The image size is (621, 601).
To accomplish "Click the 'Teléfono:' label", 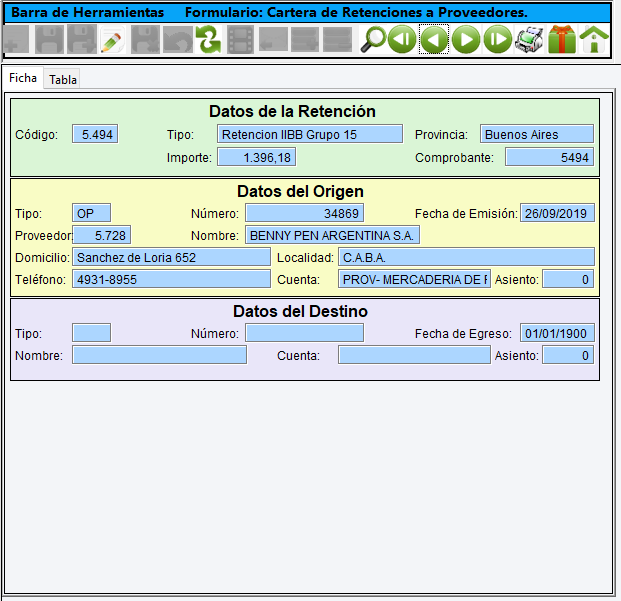I will click(x=40, y=280).
